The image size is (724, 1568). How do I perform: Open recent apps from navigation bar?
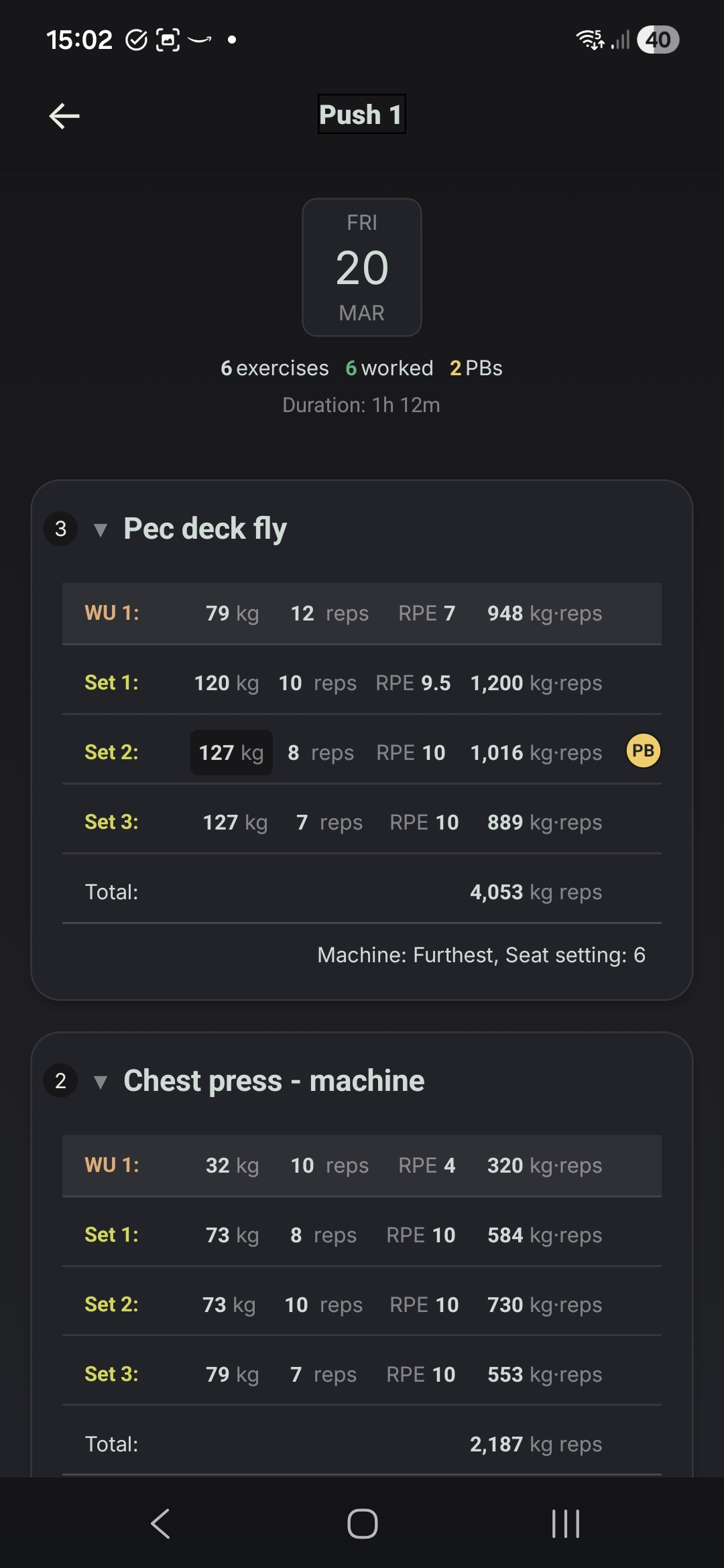565,1524
